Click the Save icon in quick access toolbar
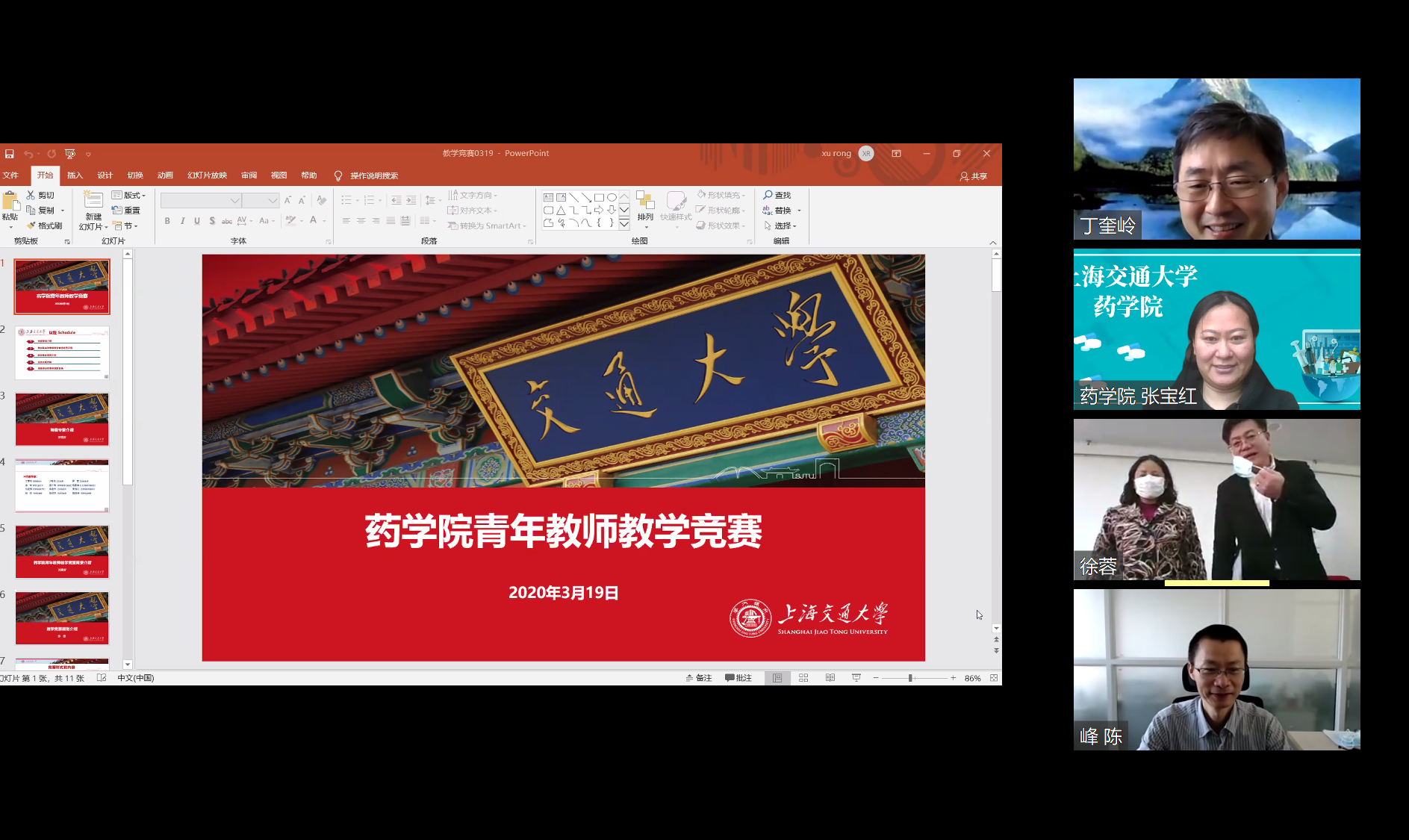This screenshot has height=840, width=1409. tap(10, 154)
